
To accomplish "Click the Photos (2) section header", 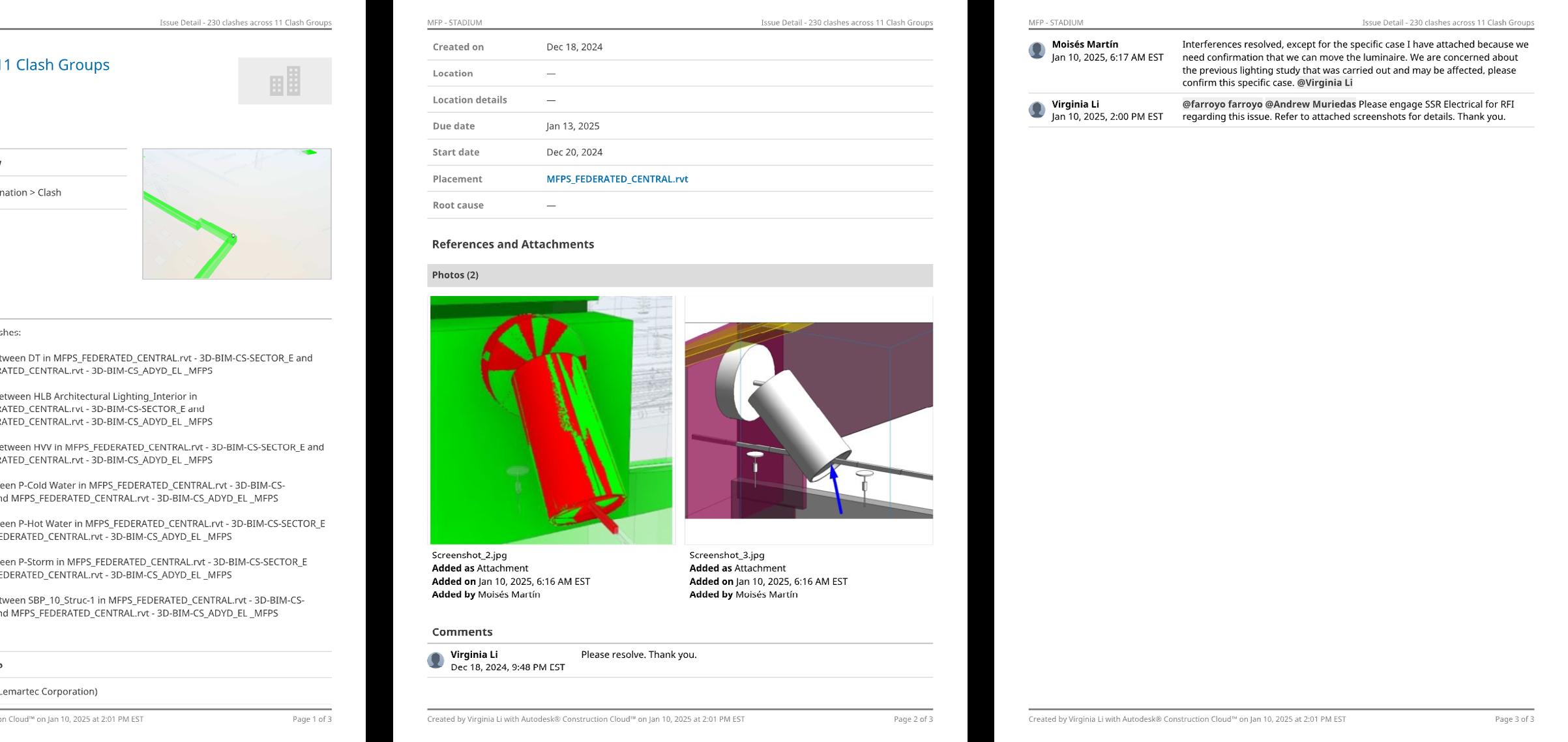I will pos(455,275).
